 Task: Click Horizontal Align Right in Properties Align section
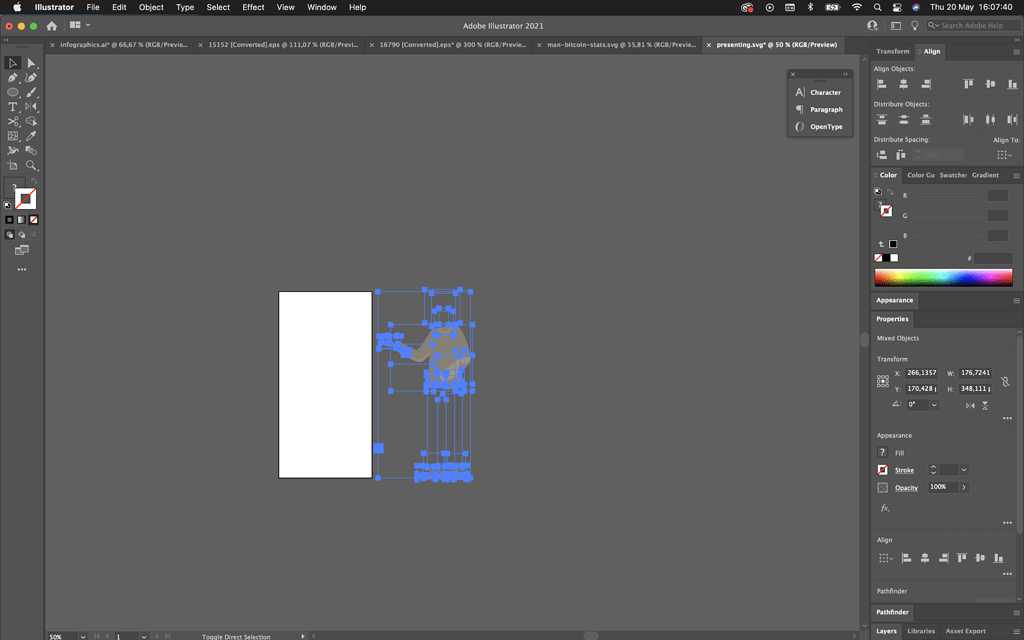pyautogui.click(x=943, y=558)
